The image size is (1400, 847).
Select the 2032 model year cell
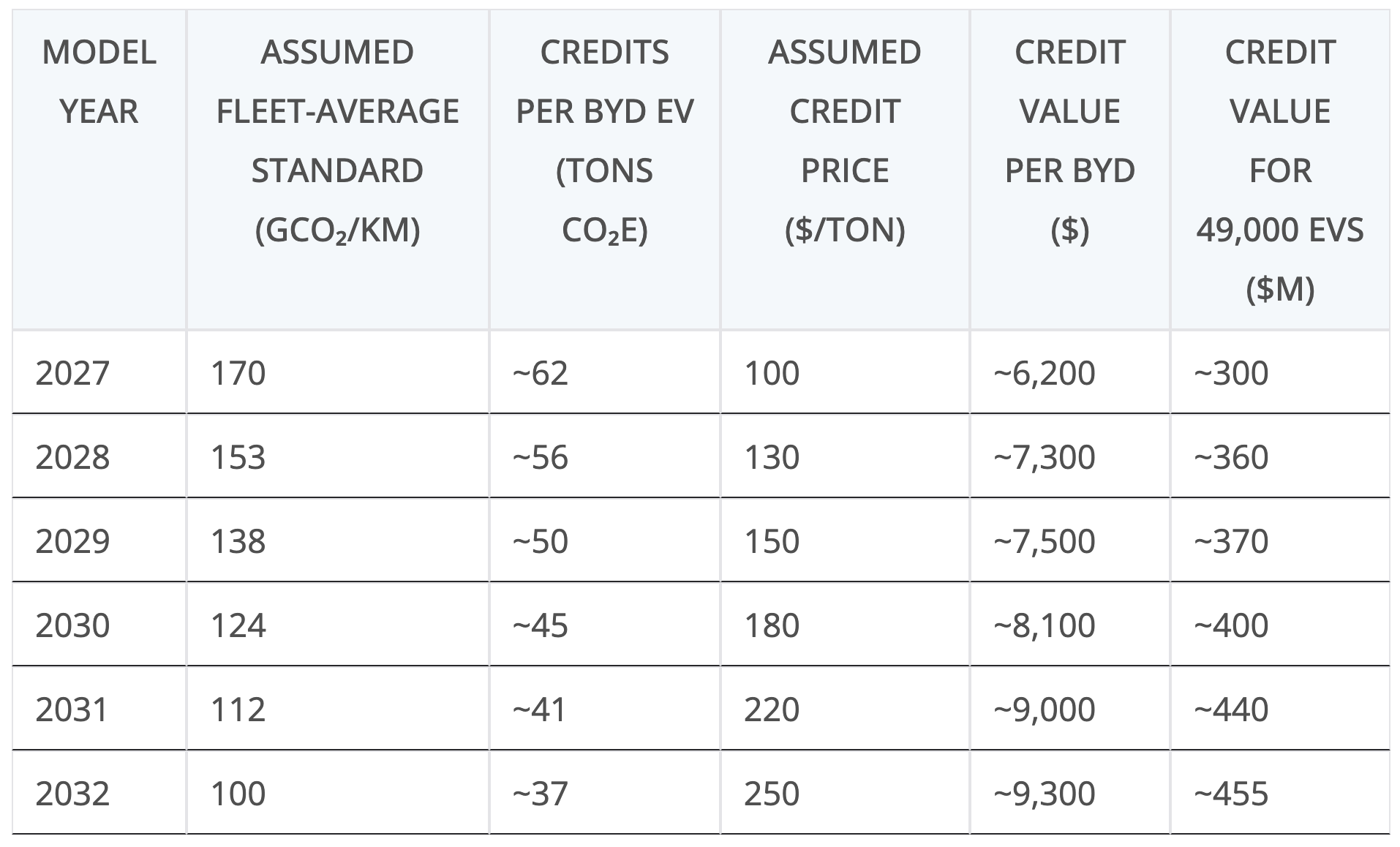point(72,794)
